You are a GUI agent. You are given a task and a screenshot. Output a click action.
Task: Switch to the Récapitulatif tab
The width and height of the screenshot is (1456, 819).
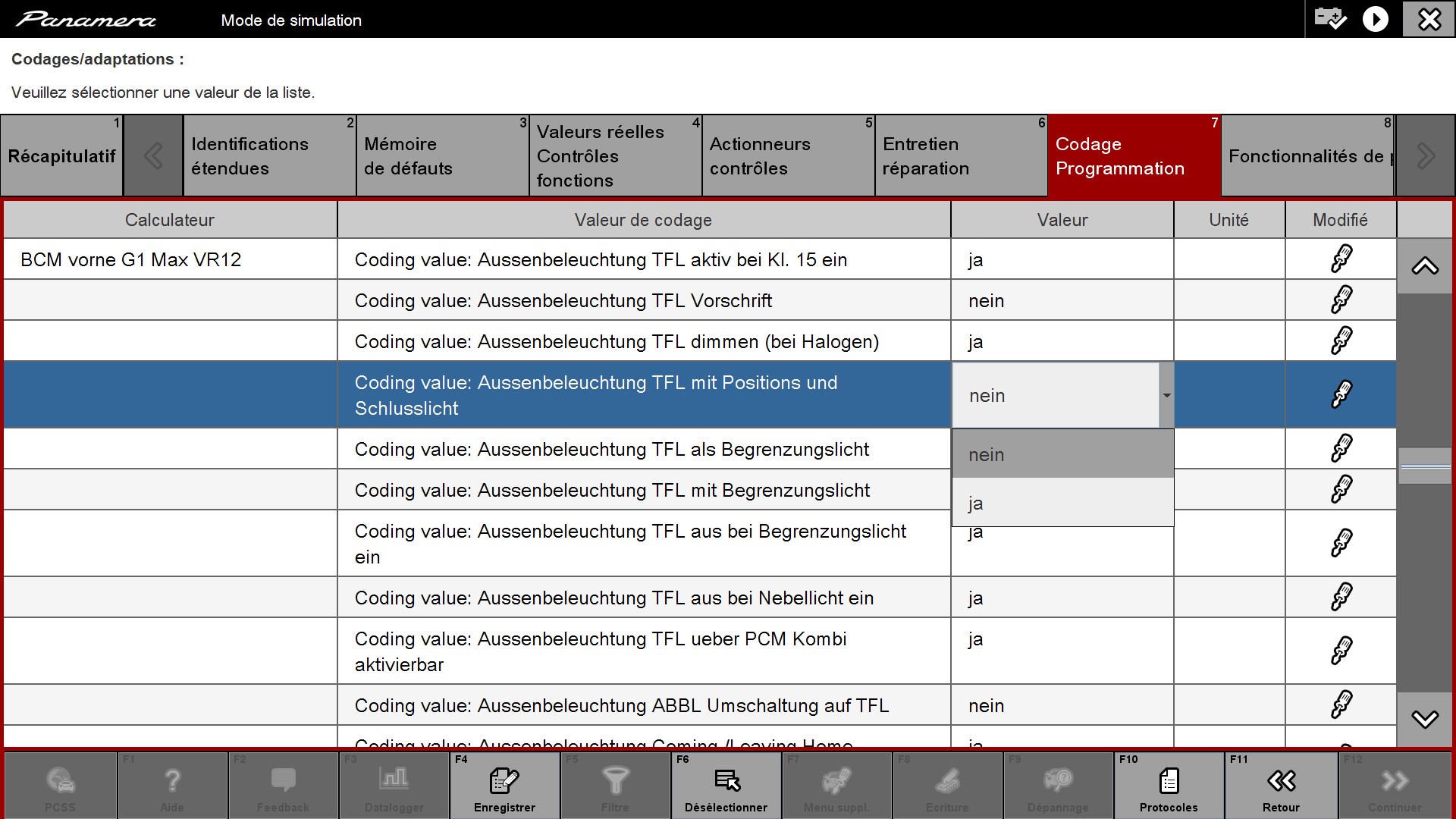pos(61,156)
